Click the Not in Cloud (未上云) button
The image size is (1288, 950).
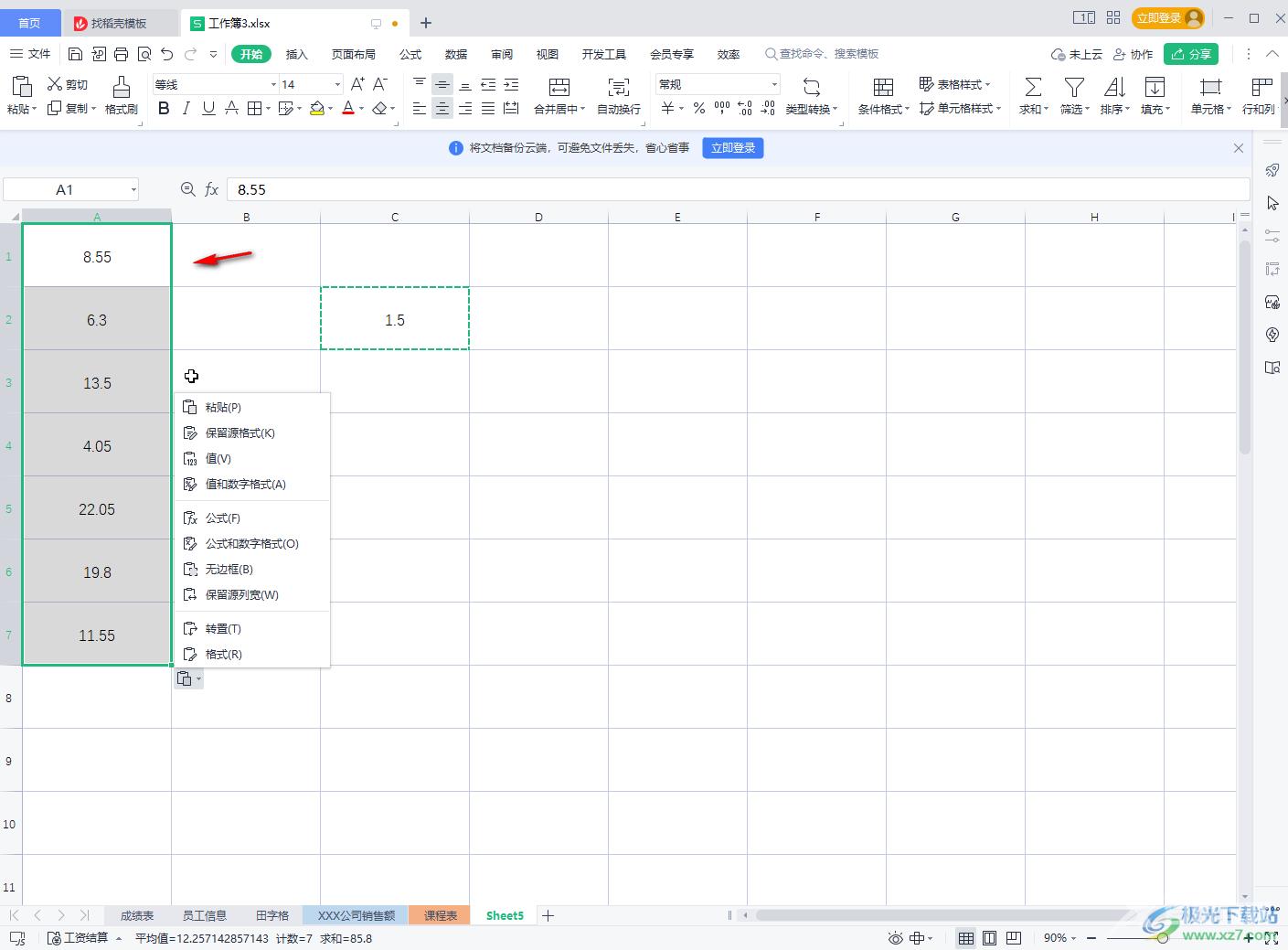1077,54
